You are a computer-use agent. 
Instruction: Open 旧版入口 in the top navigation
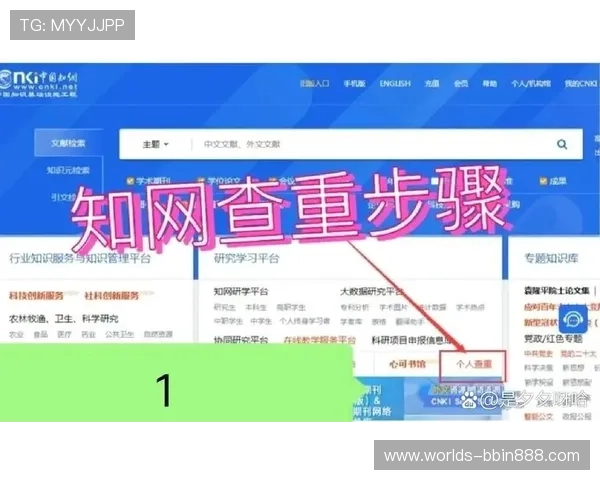pyautogui.click(x=315, y=83)
